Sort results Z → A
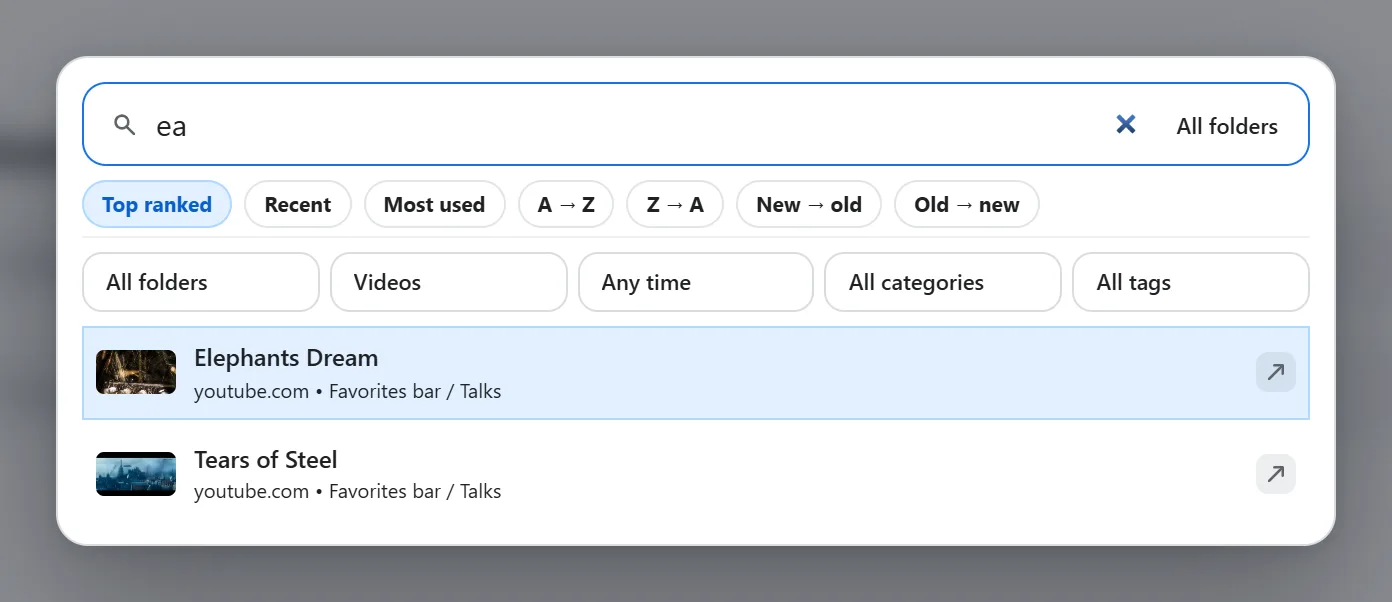 (x=675, y=204)
